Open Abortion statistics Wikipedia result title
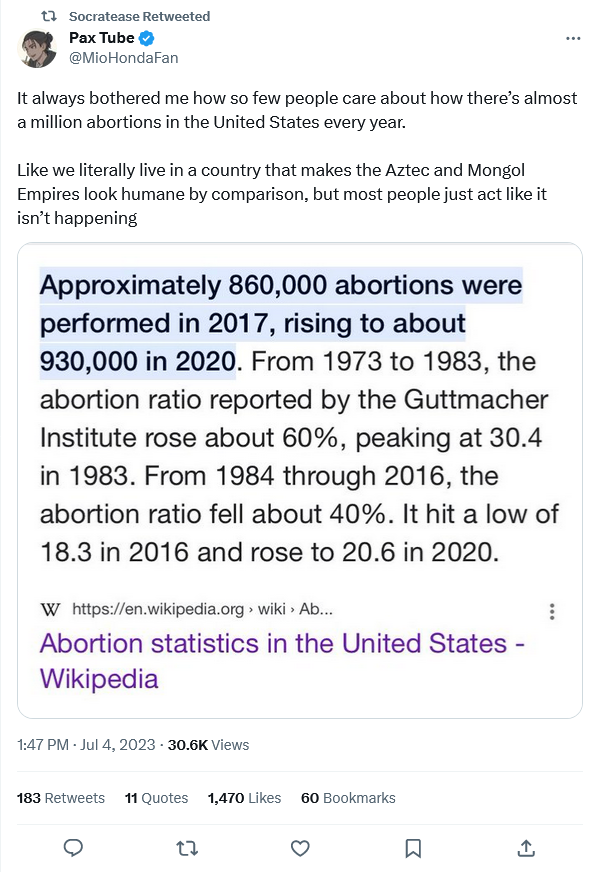The height and width of the screenshot is (872, 598). tap(282, 661)
